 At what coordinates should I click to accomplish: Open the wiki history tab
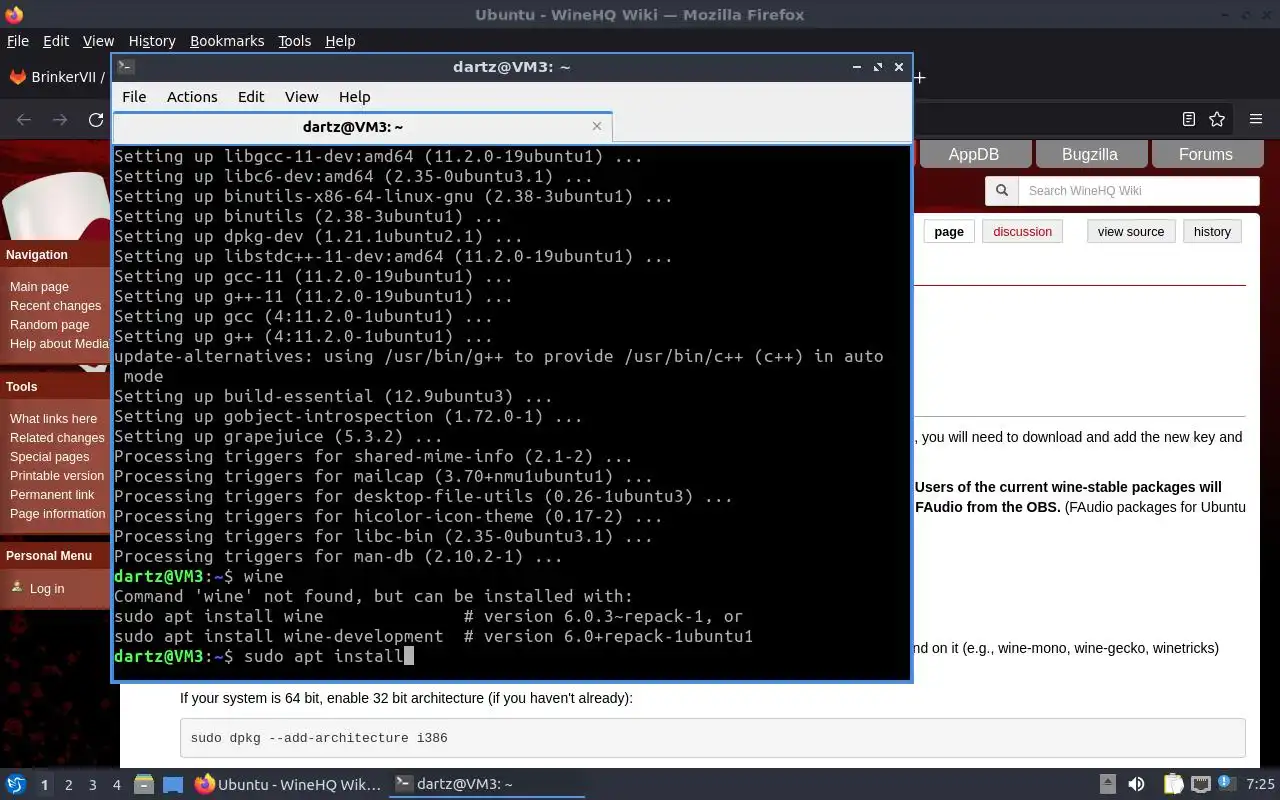click(x=1212, y=232)
